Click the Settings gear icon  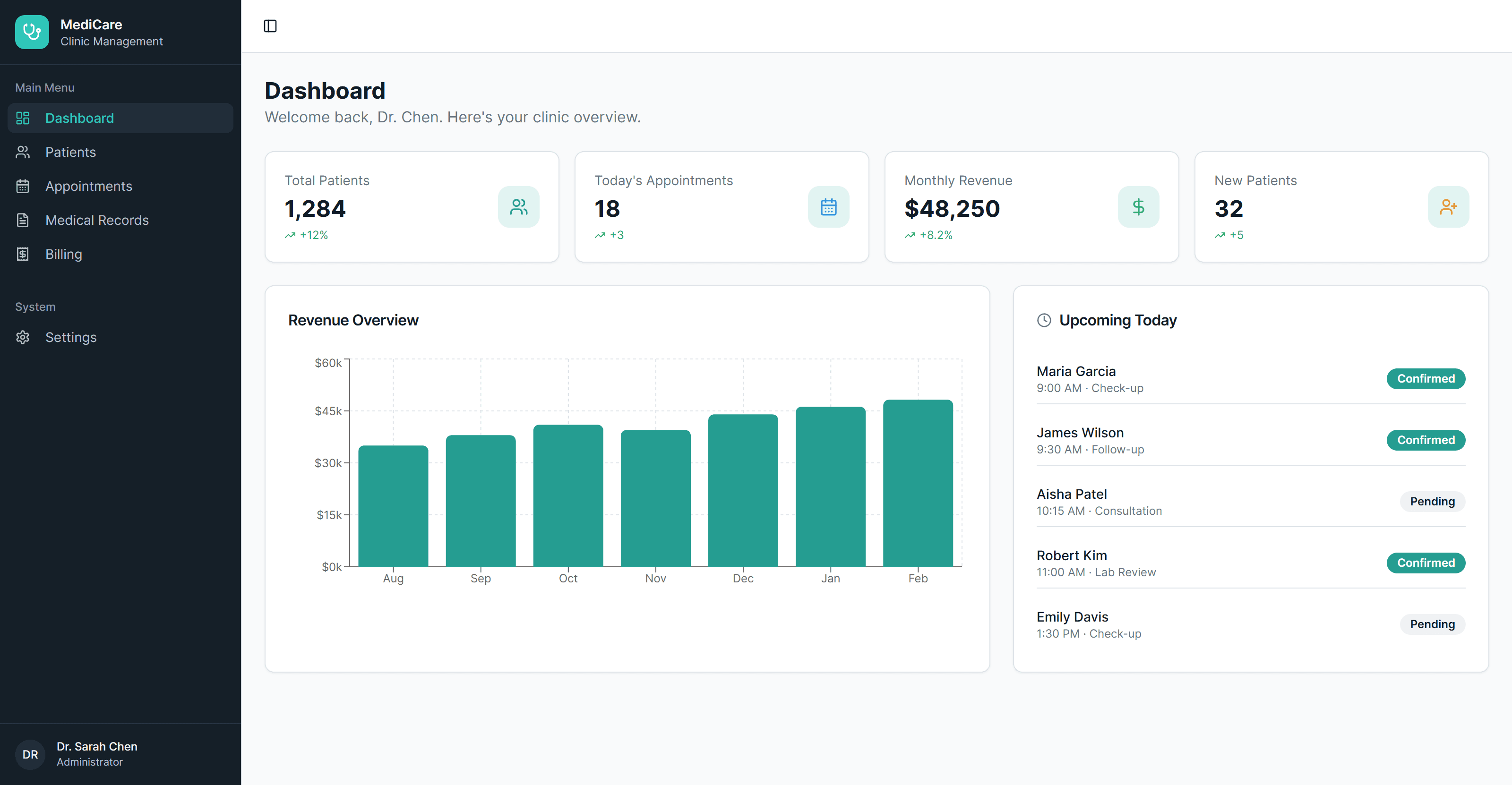pyautogui.click(x=22, y=337)
